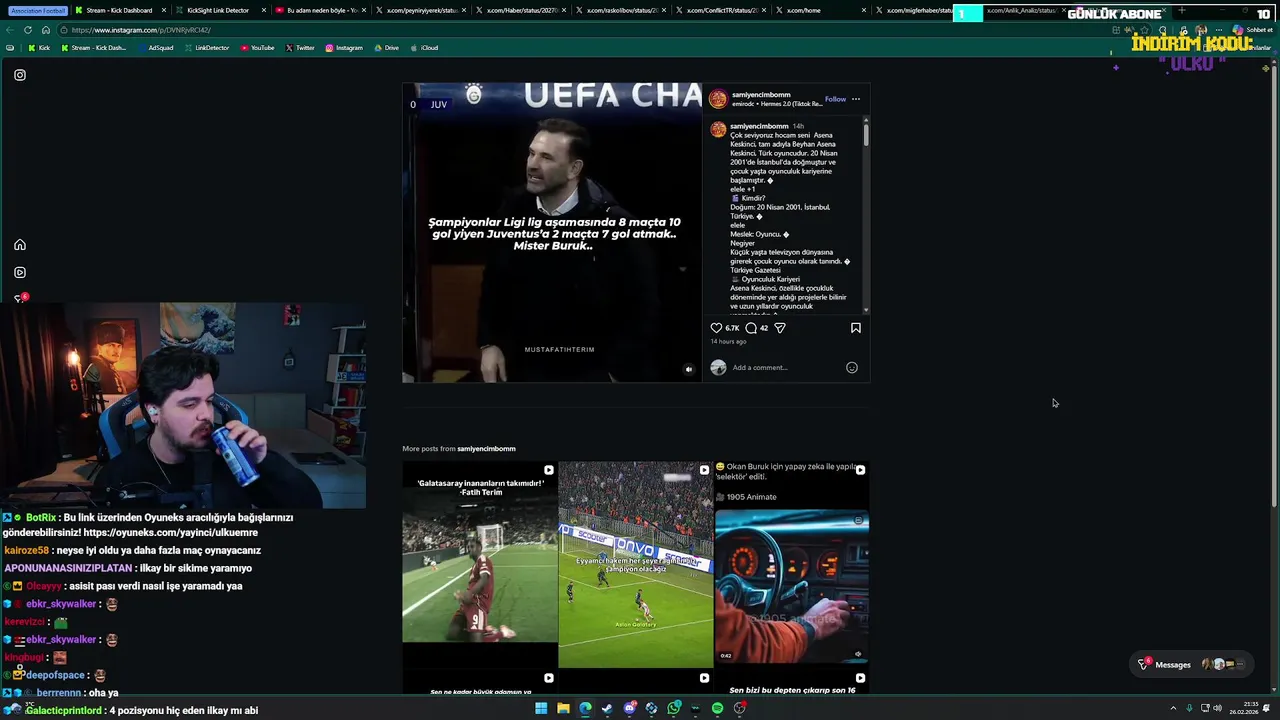Open the Twitter bookmark
This screenshot has width=1280, height=720.
point(300,48)
